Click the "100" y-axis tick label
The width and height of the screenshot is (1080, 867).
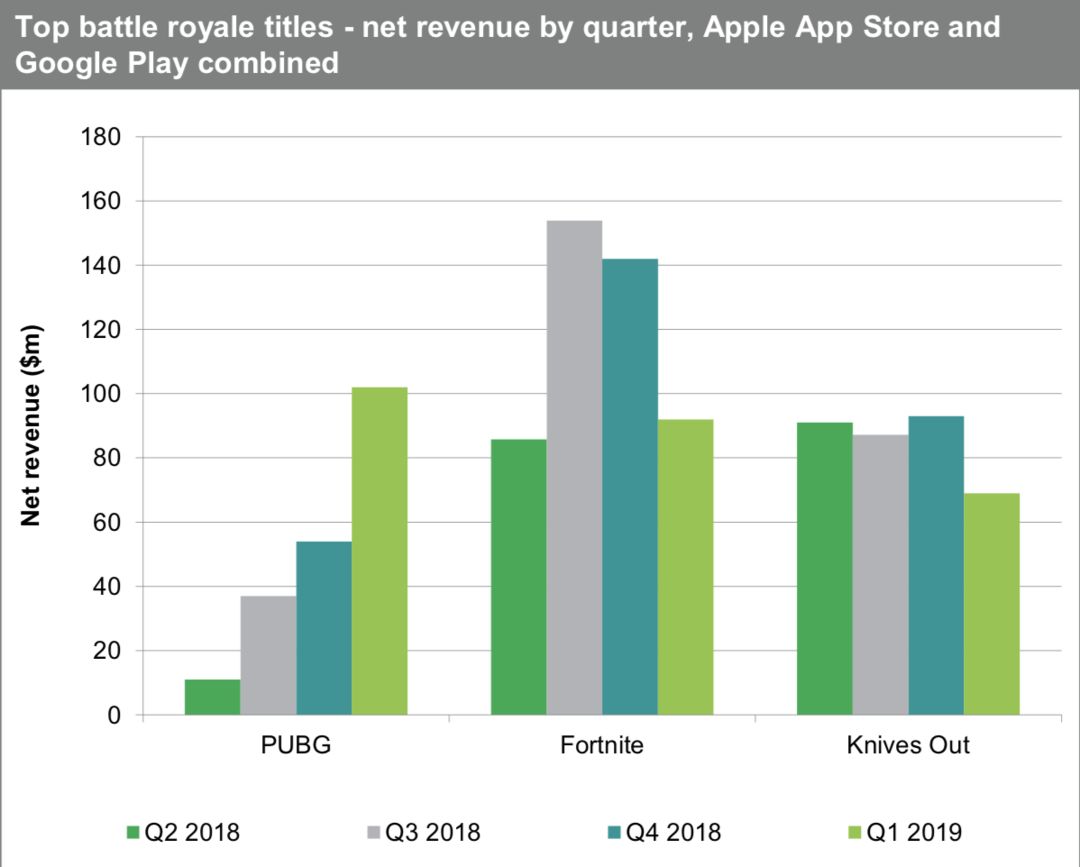tap(101, 394)
